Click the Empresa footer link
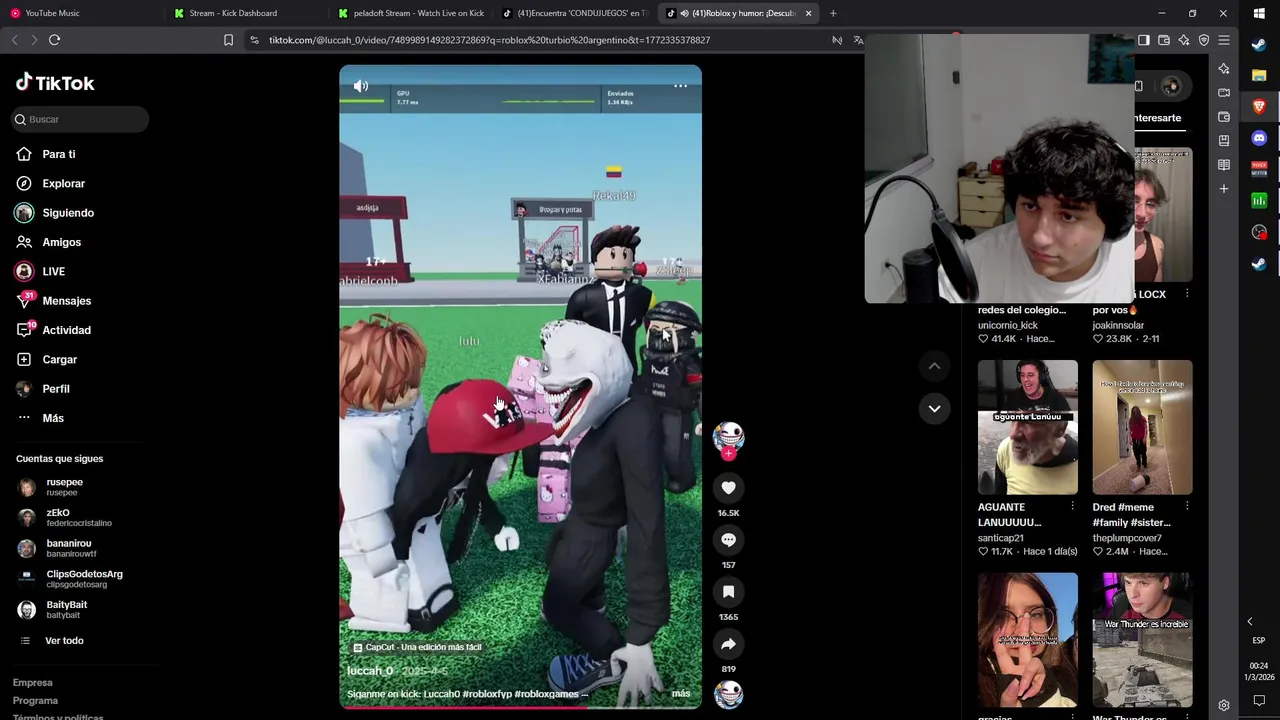The width and height of the screenshot is (1280, 720). [x=32, y=683]
